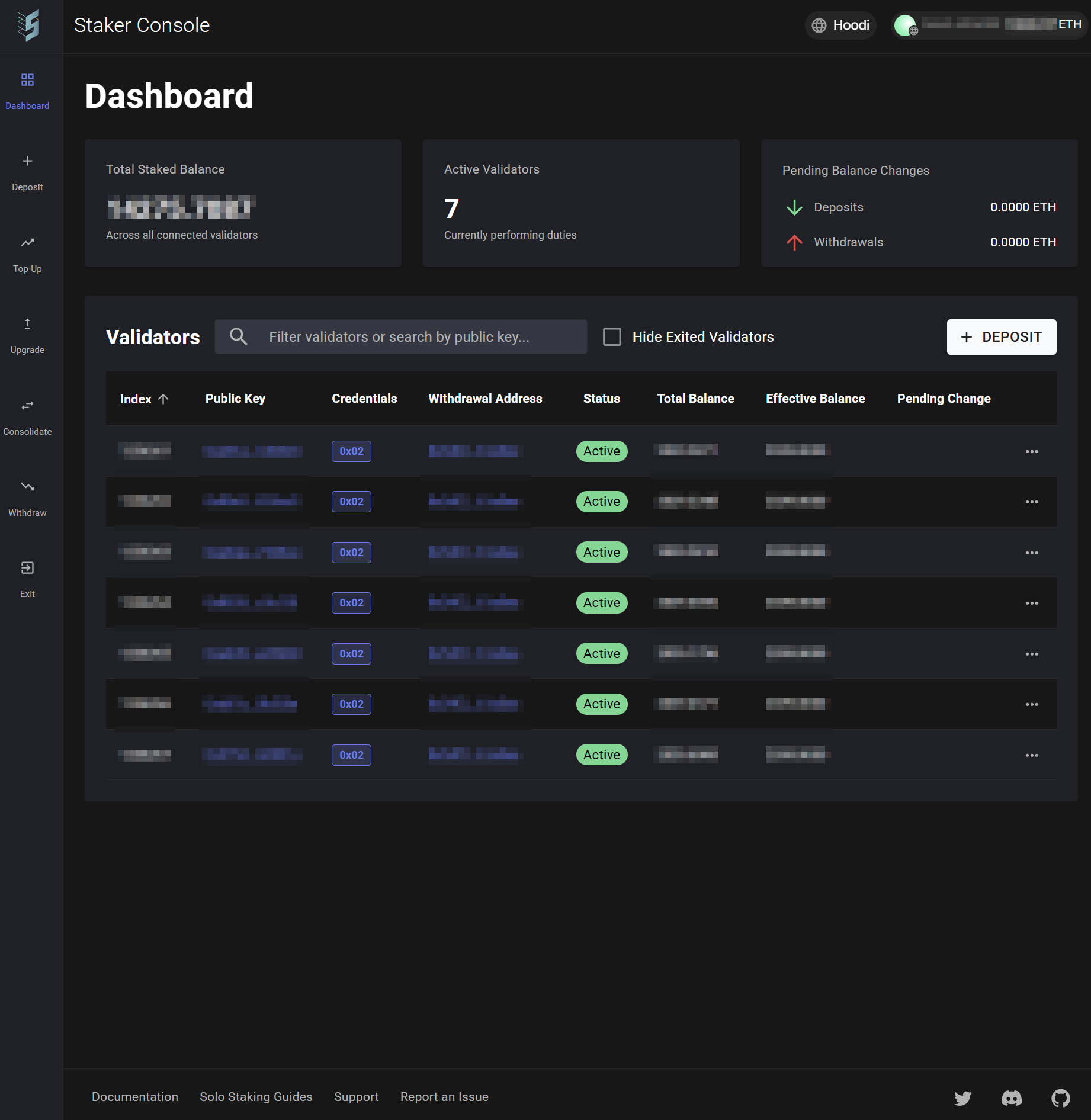Image resolution: width=1091 pixels, height=1120 pixels.
Task: Open Solo Staking Guides in footer
Action: tap(256, 1097)
